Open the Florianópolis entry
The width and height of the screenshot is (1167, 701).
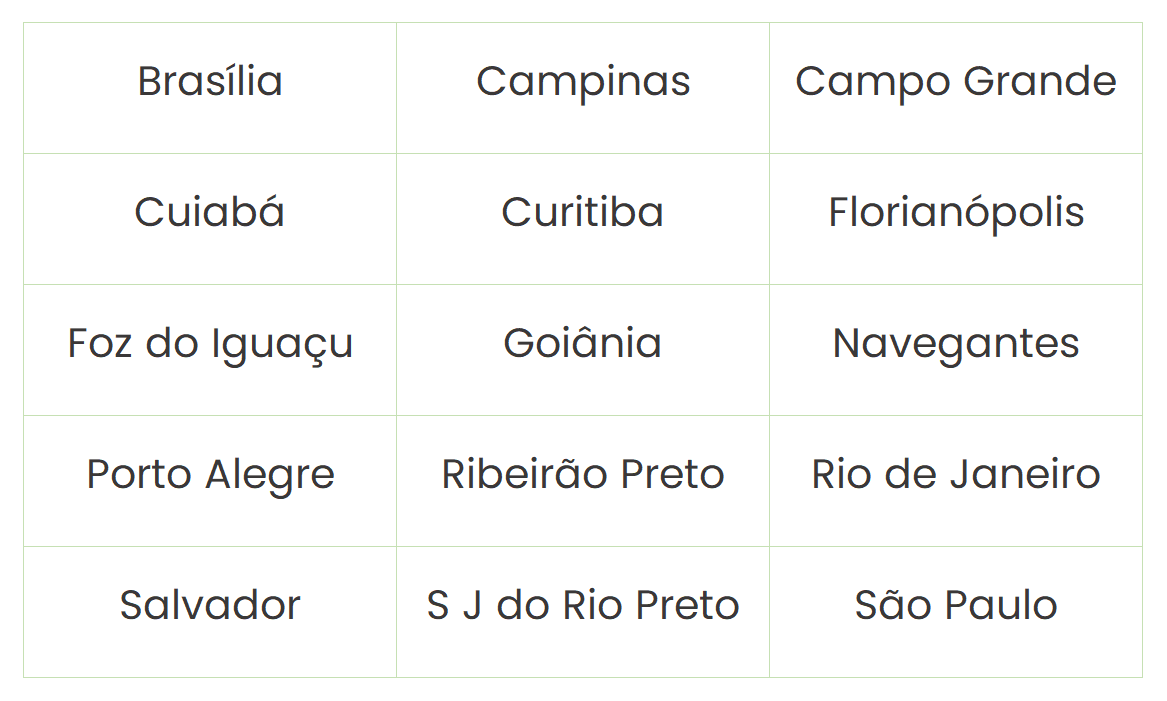pyautogui.click(x=955, y=212)
